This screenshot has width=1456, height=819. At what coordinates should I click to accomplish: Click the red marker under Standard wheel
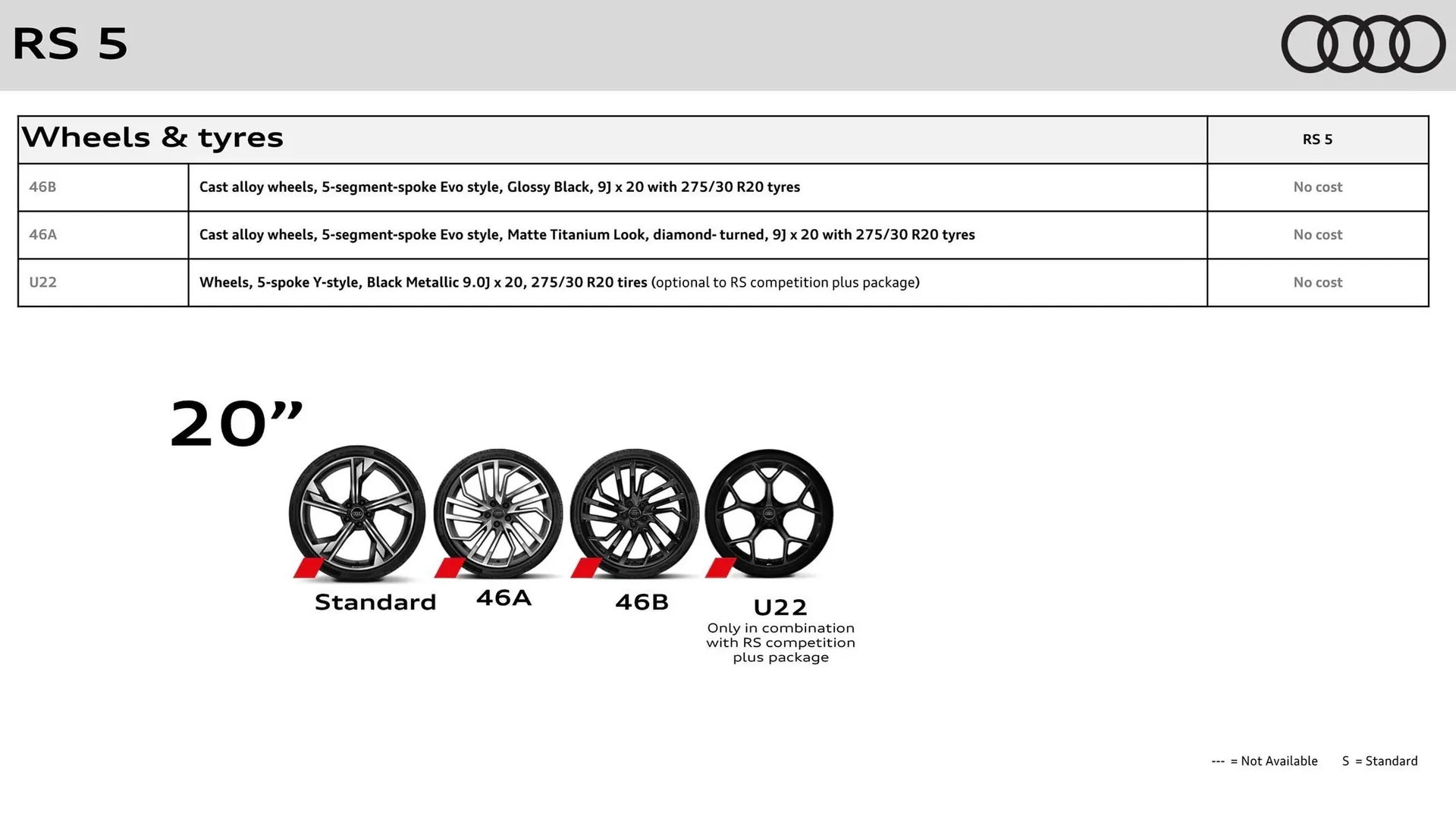coord(311,567)
